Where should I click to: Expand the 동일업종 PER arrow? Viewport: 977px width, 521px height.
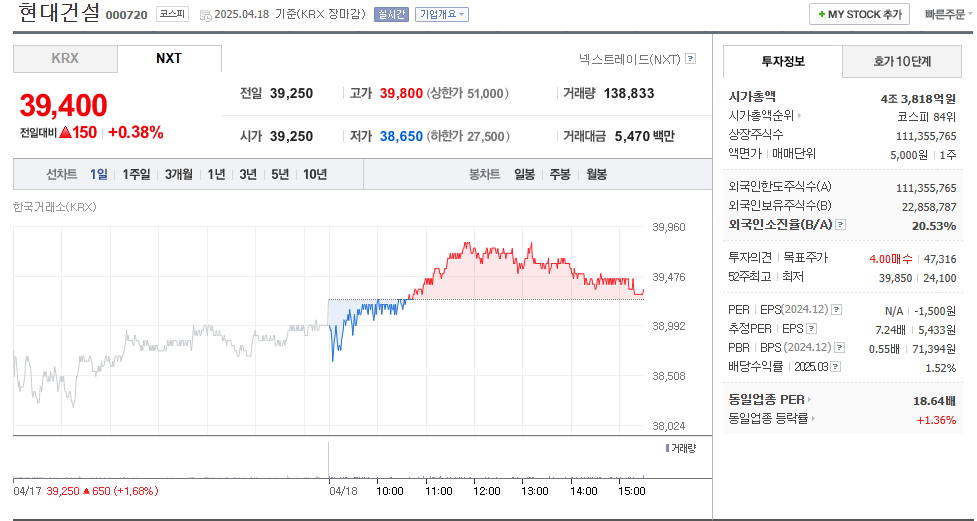click(809, 400)
